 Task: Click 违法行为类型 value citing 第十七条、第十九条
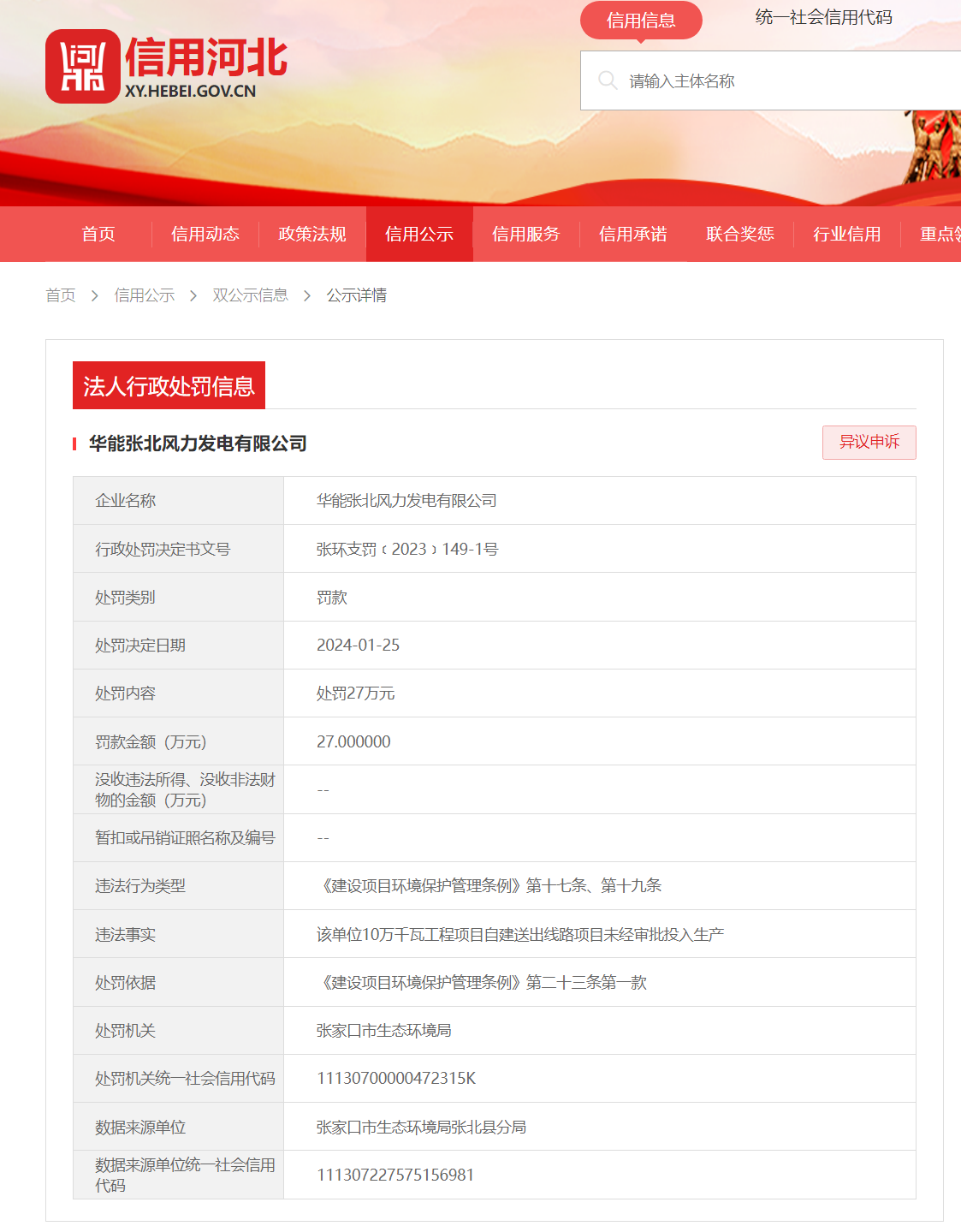(489, 885)
